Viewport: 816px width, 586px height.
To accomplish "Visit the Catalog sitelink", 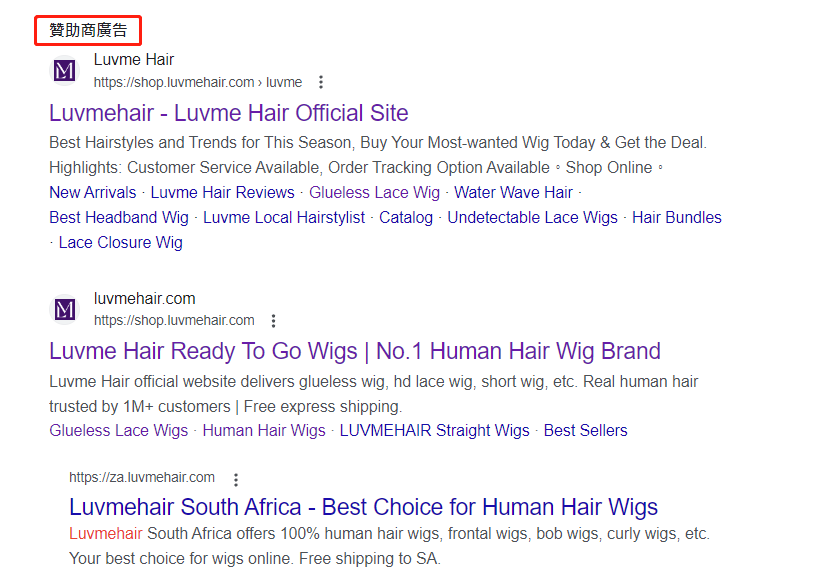I will (x=406, y=218).
